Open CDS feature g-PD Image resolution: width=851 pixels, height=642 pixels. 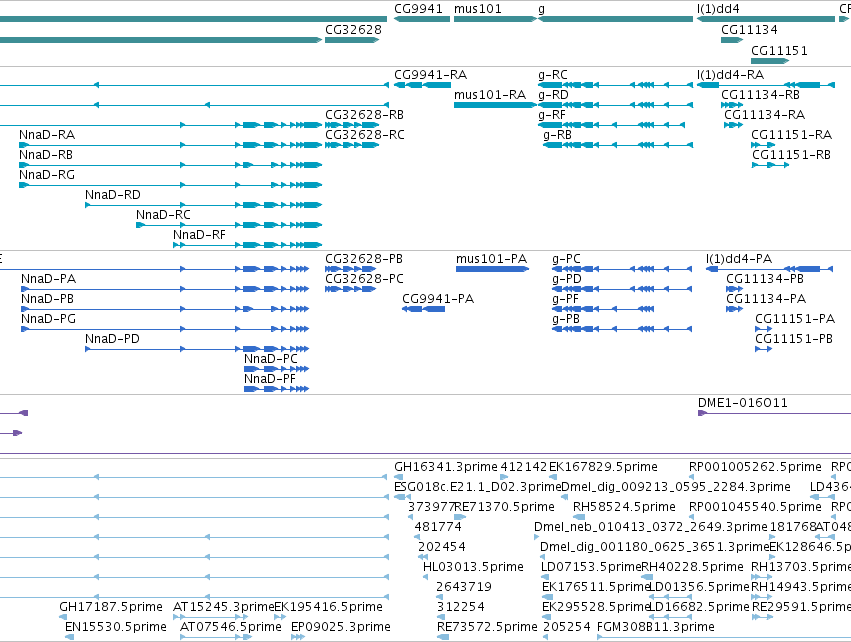(x=567, y=279)
